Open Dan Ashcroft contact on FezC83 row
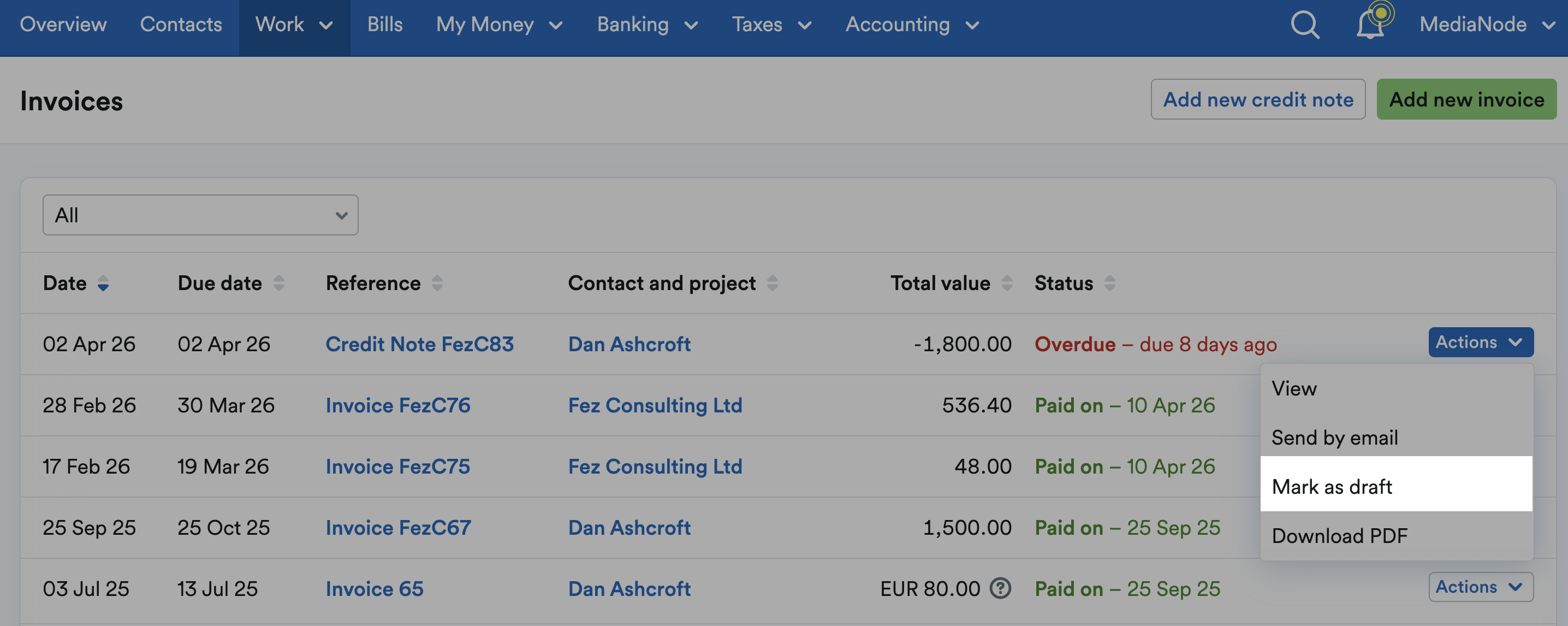This screenshot has height=626, width=1568. click(x=629, y=344)
